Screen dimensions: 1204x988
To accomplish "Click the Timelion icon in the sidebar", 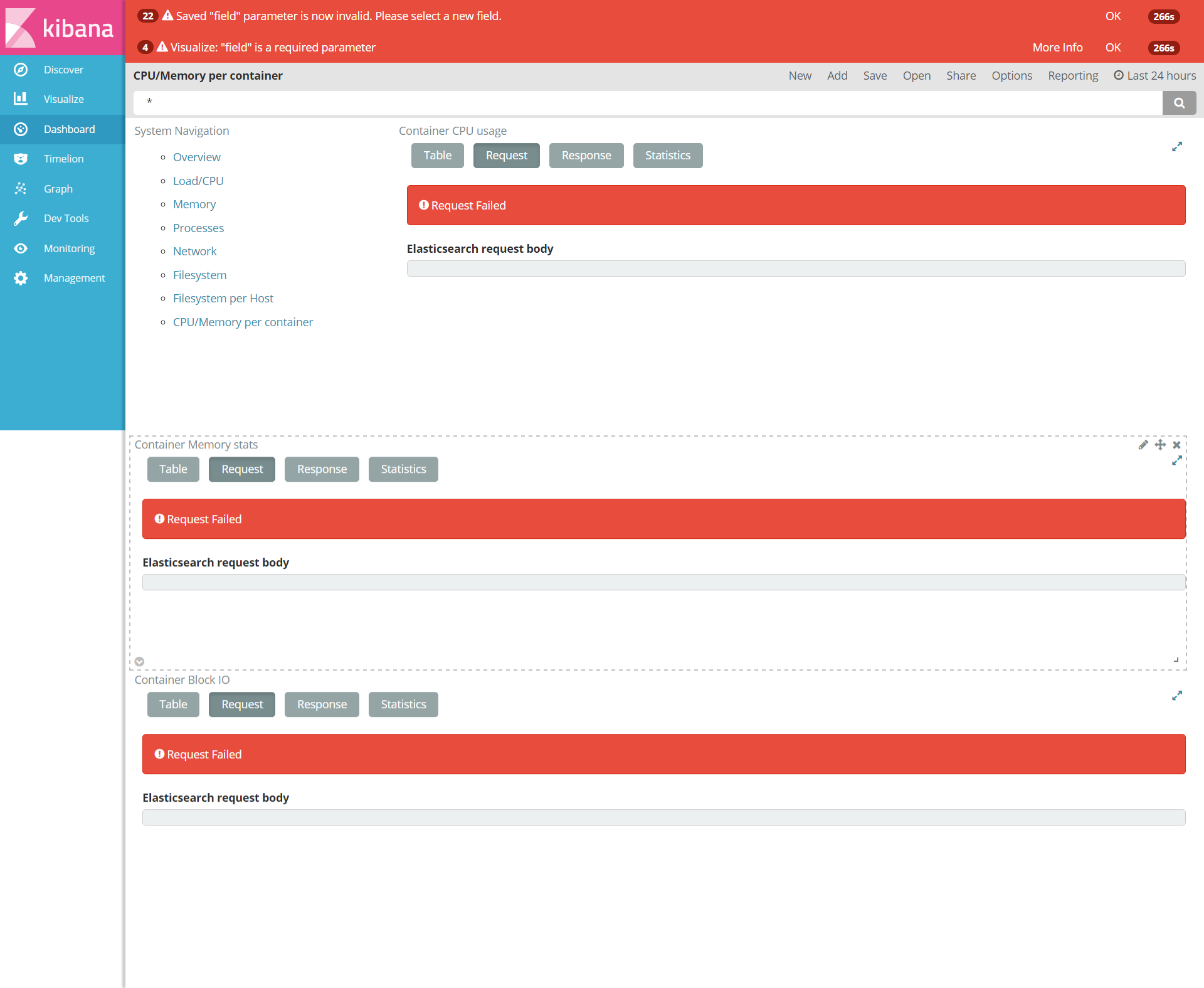I will pyautogui.click(x=21, y=159).
